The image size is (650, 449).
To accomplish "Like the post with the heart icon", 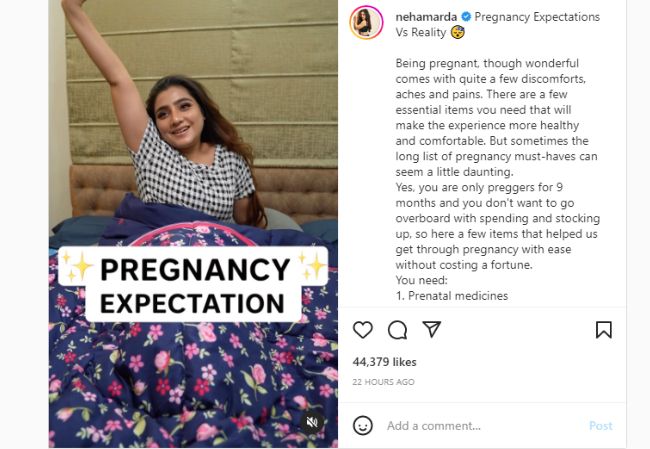I will (363, 330).
